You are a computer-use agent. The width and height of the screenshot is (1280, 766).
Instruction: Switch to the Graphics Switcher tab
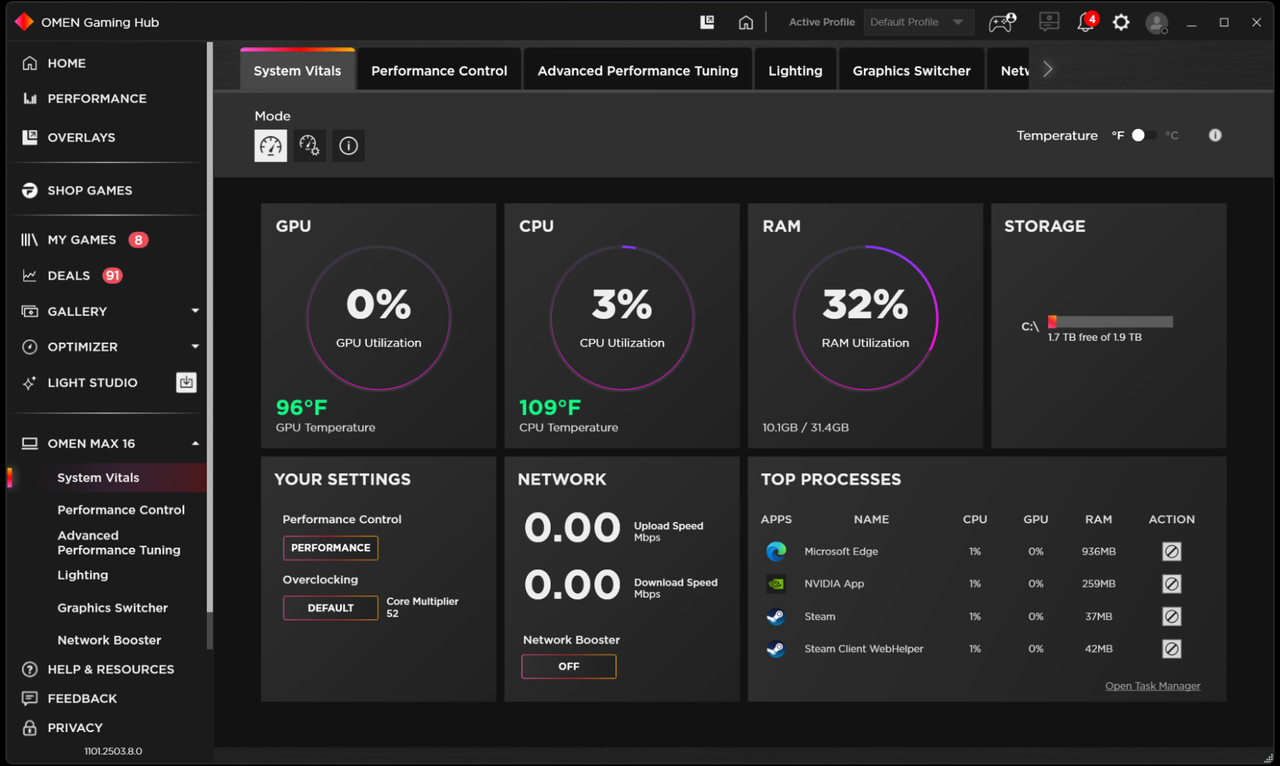[x=912, y=71]
